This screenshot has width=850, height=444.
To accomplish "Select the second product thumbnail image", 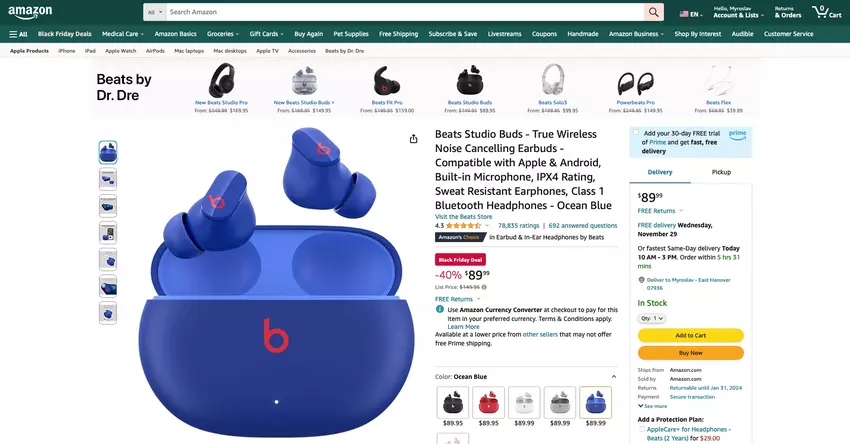I will pyautogui.click(x=108, y=179).
